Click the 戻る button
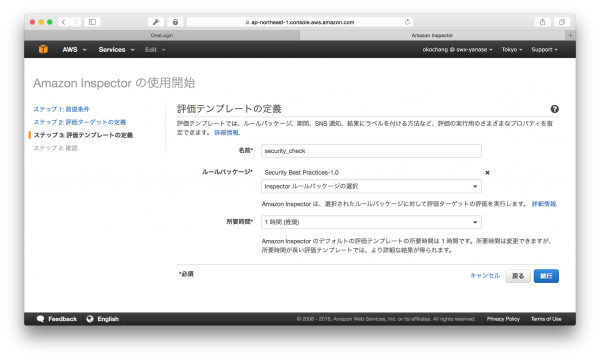Viewport: 600px width, 360px height. 518,276
